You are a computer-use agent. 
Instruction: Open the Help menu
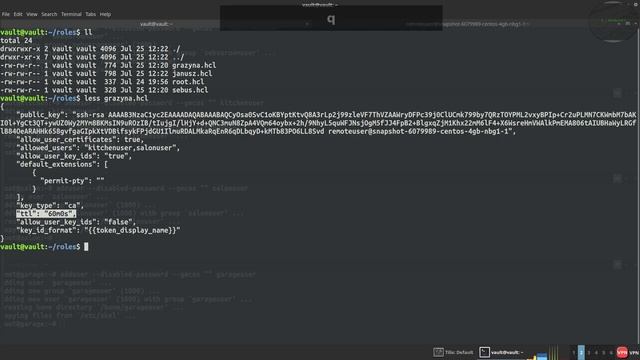pos(105,14)
